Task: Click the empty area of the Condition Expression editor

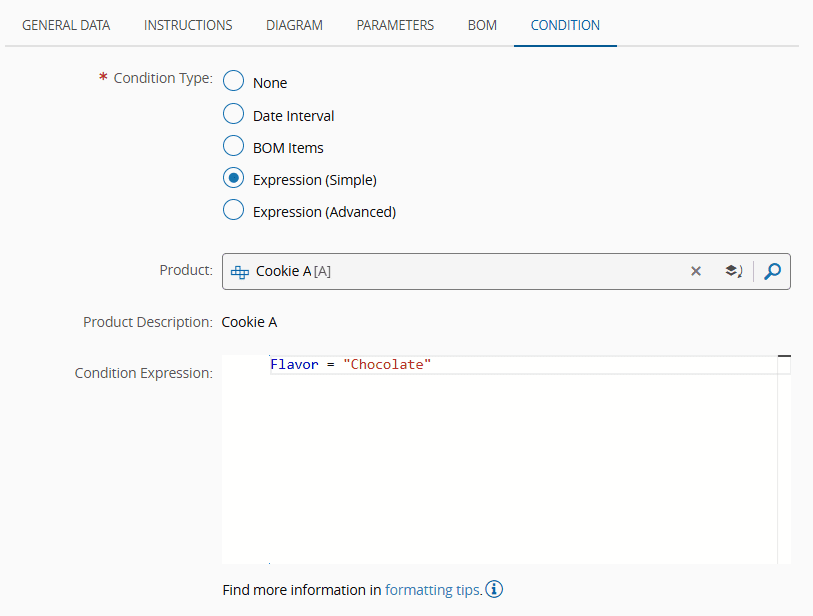Action: pos(500,470)
